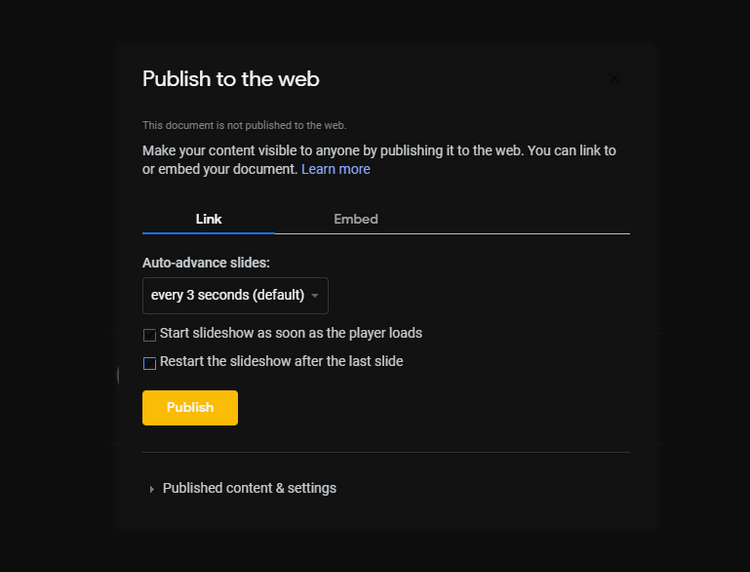Image resolution: width=750 pixels, height=572 pixels.
Task: Expand the Published content & settings triangle
Action: [152, 489]
